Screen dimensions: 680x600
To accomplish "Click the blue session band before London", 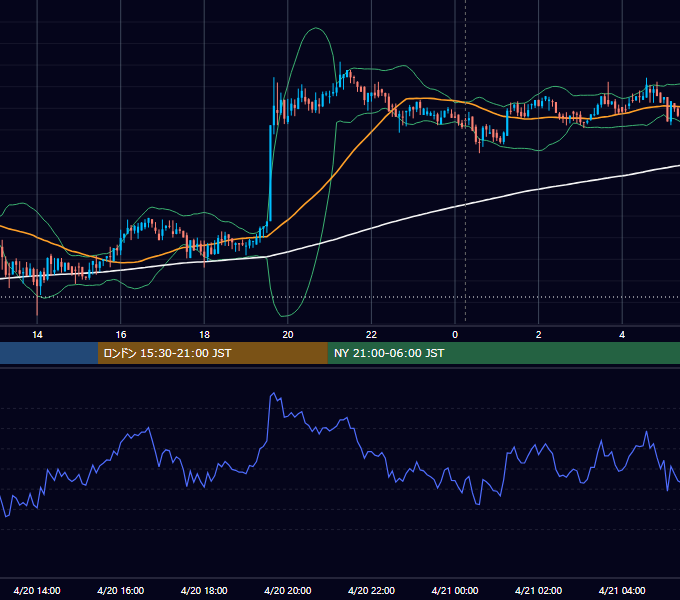I will coord(49,353).
